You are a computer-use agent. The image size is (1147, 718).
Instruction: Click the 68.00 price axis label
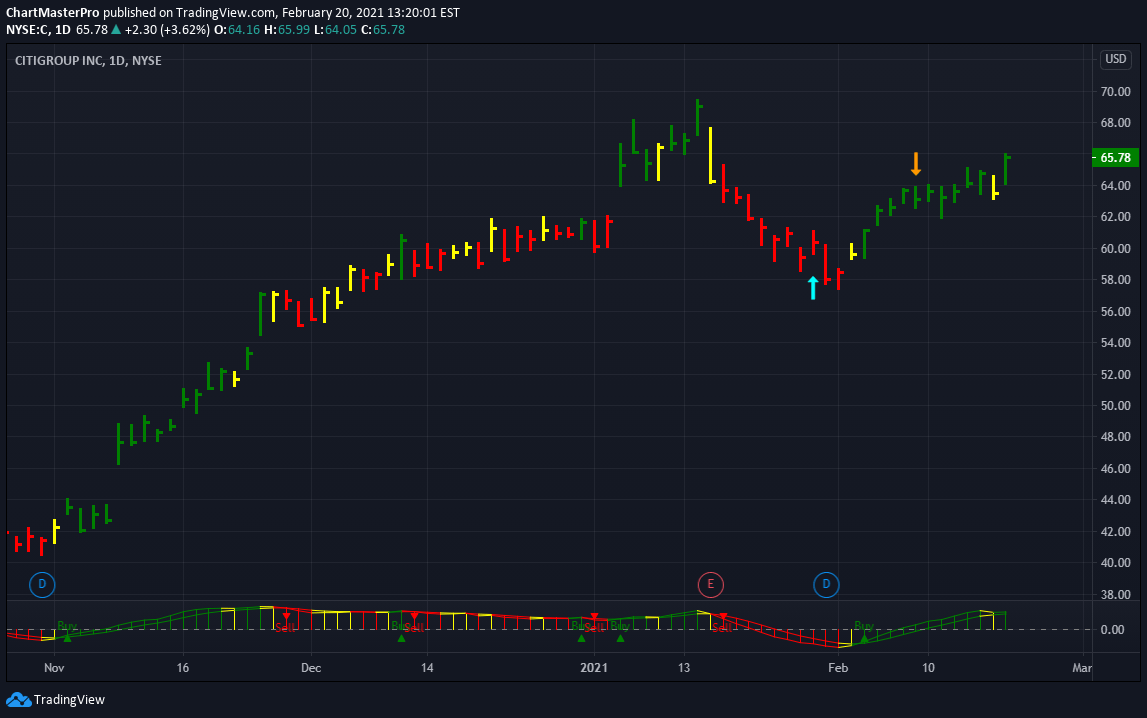1116,123
